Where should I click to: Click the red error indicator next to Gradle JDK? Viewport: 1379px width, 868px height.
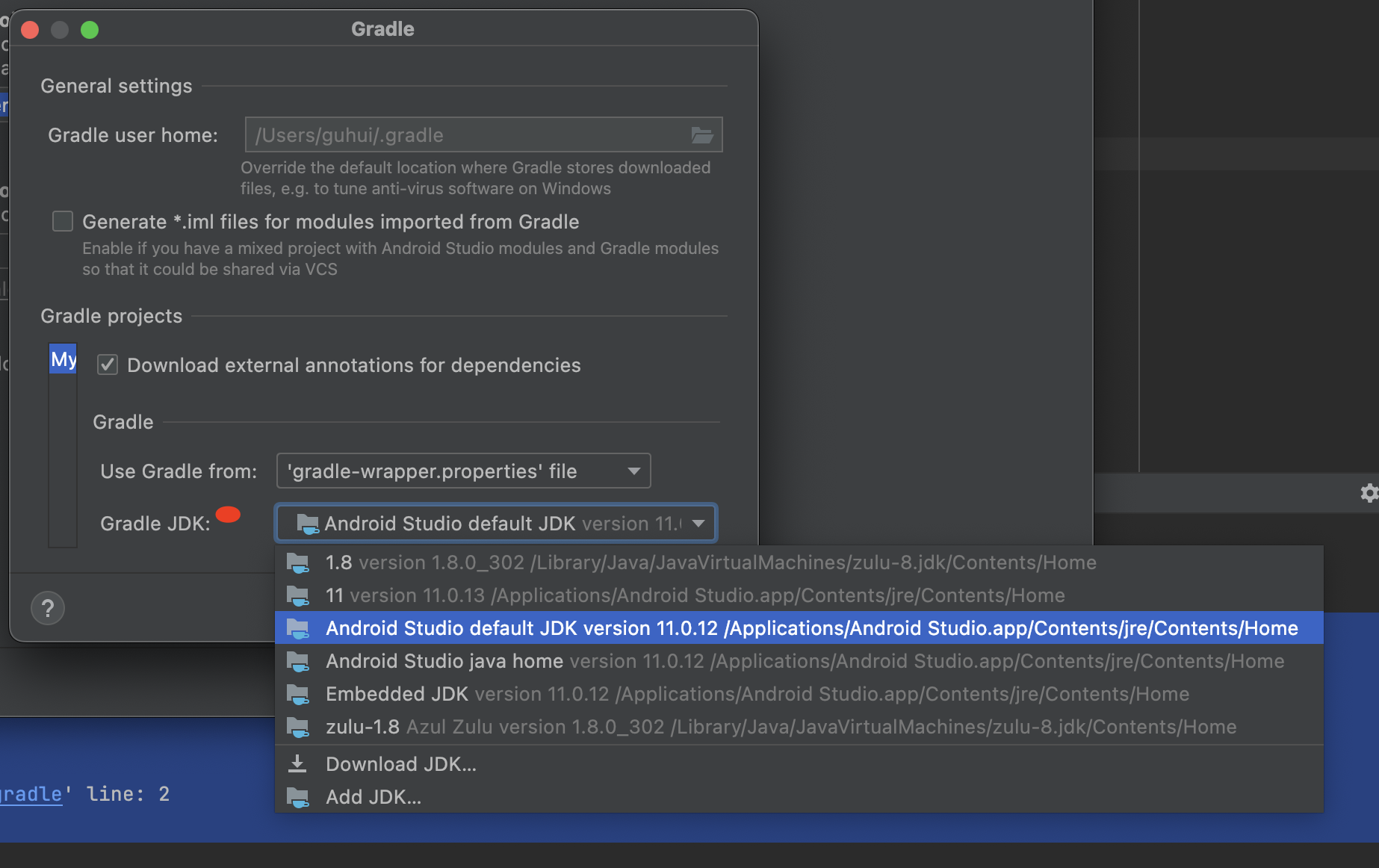(x=229, y=514)
